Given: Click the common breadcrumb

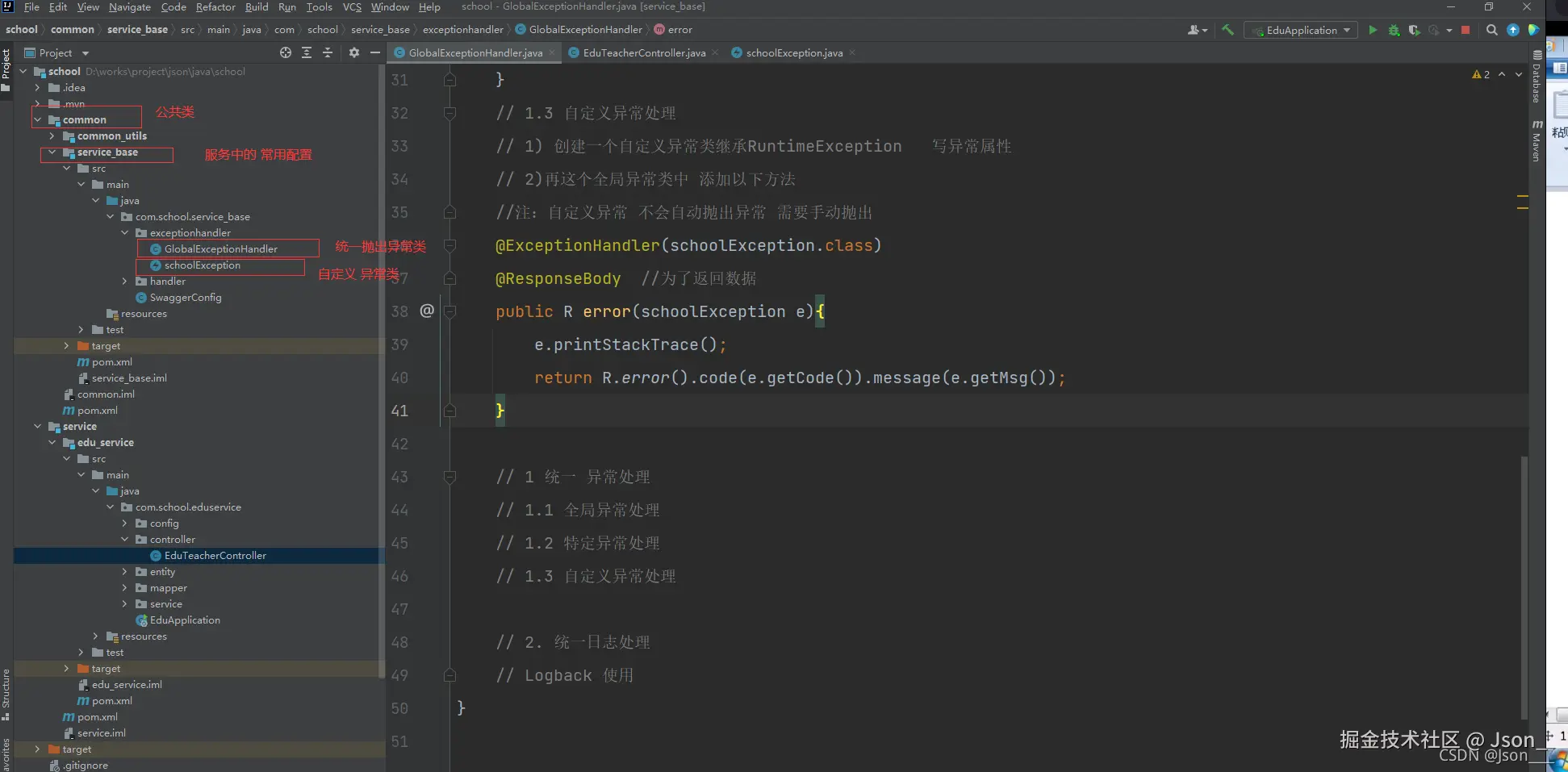Looking at the screenshot, I should [x=73, y=30].
